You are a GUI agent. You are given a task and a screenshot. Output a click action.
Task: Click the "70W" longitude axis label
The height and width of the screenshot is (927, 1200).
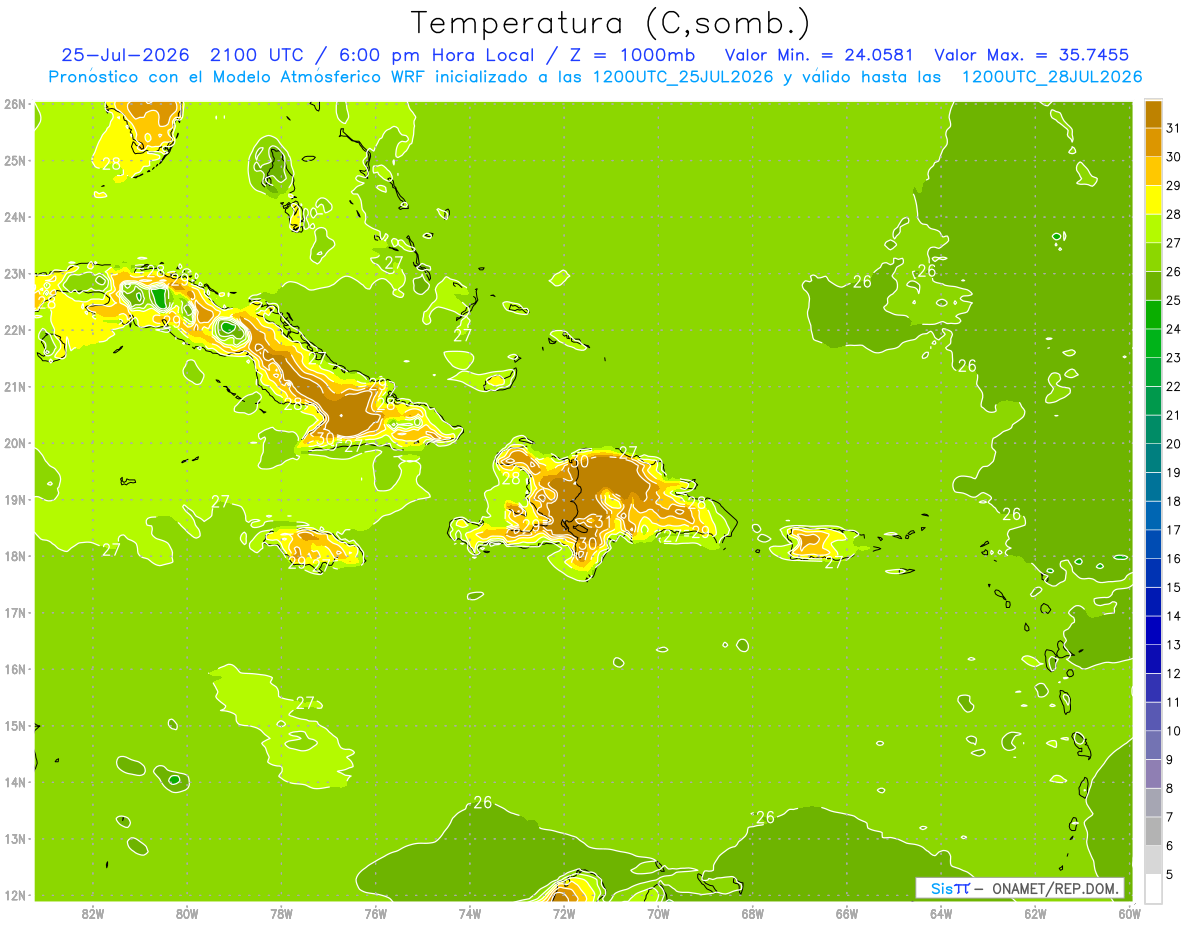tap(658, 913)
